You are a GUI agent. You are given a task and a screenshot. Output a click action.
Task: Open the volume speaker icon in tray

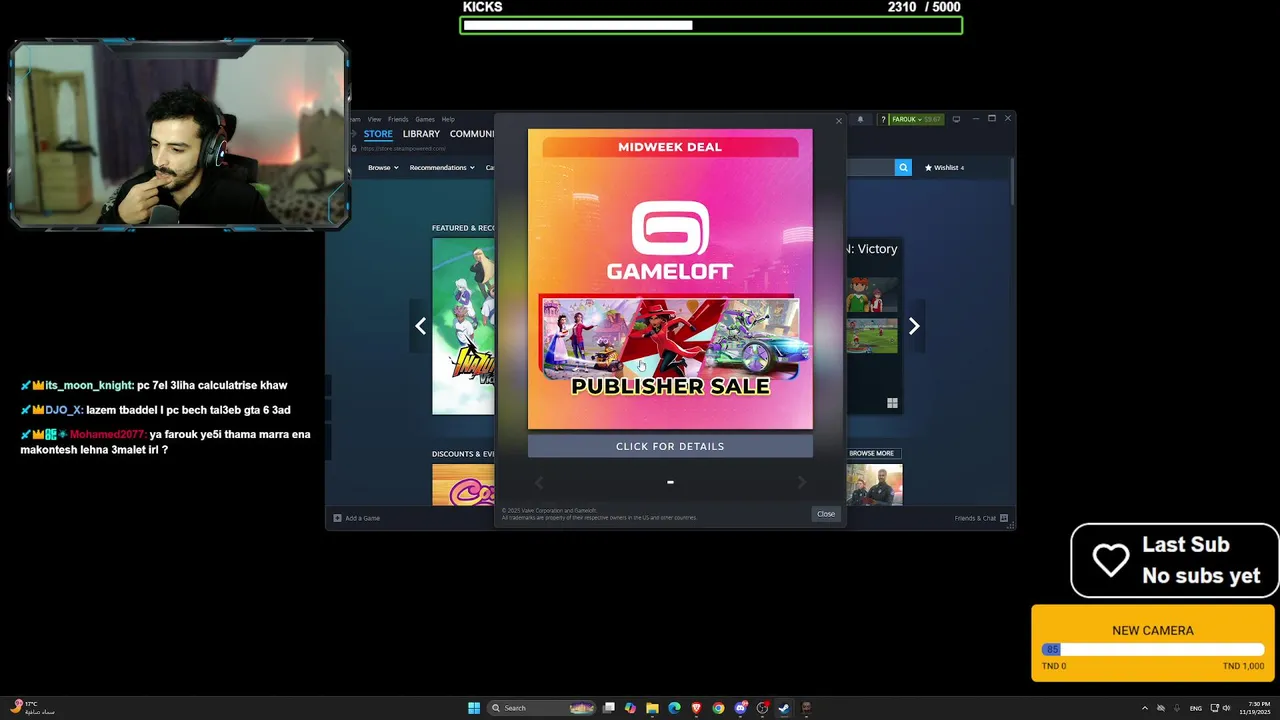point(1227,708)
